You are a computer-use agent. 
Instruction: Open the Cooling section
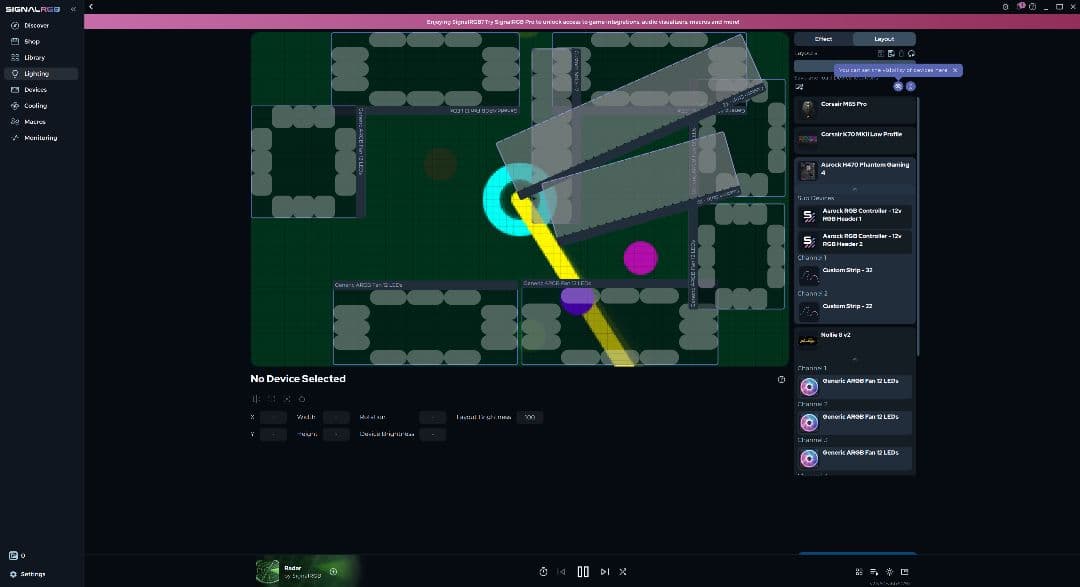35,105
